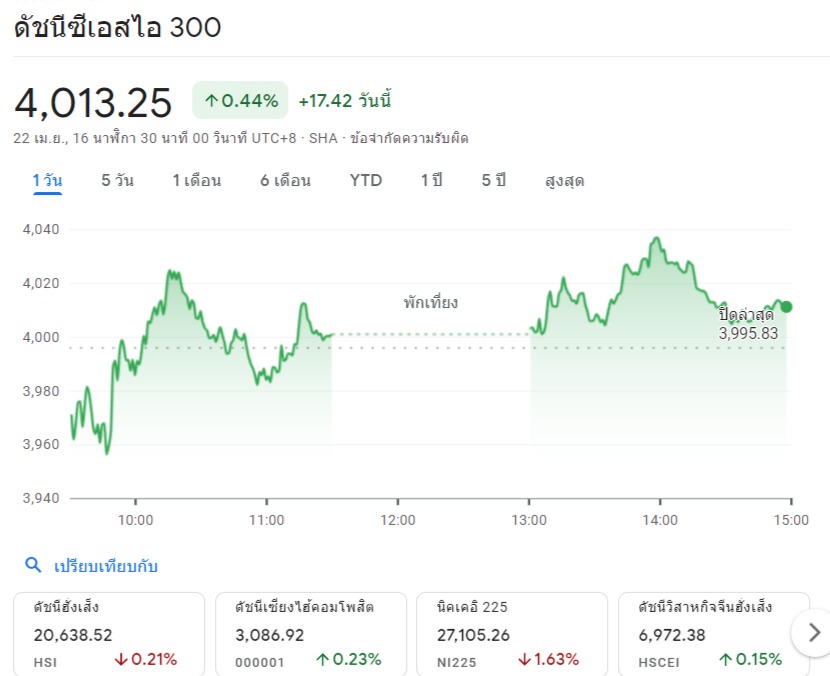Open the นิคเคอิ 225 comparison card
Viewport: 830px width, 676px height.
(x=511, y=632)
